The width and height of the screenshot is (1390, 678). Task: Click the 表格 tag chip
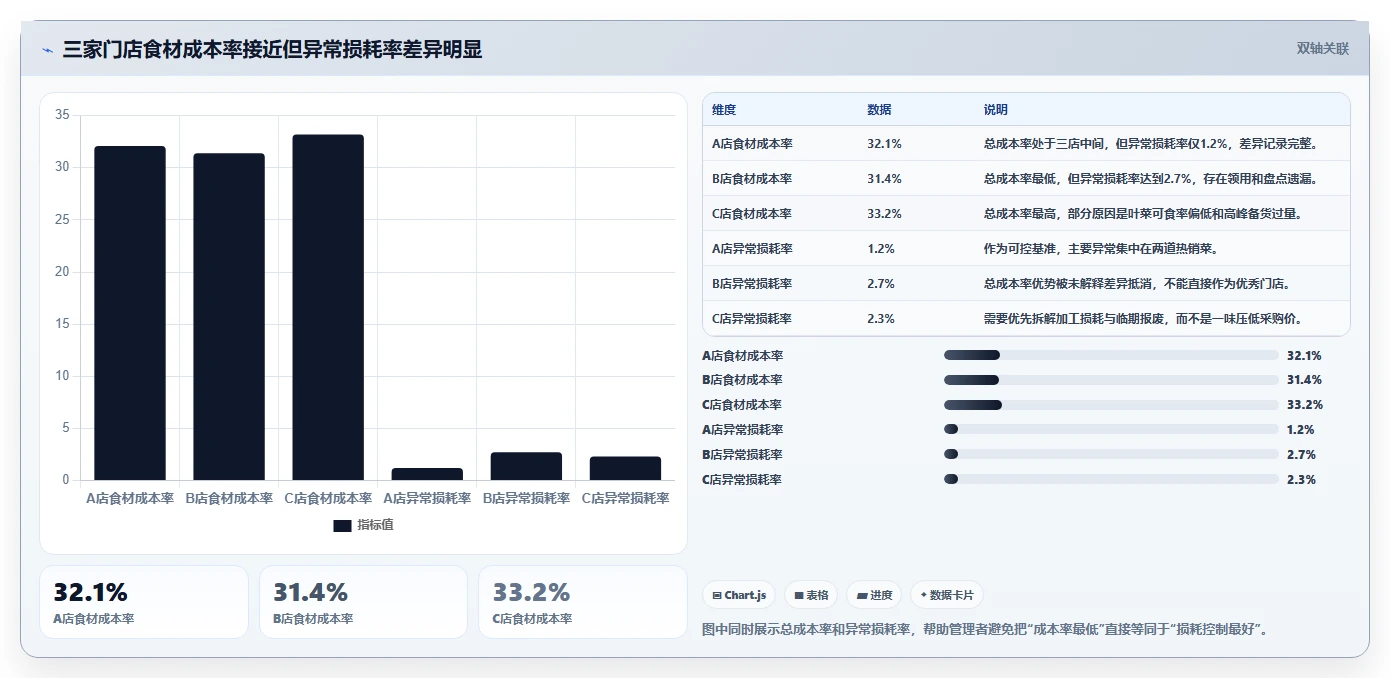coord(811,595)
